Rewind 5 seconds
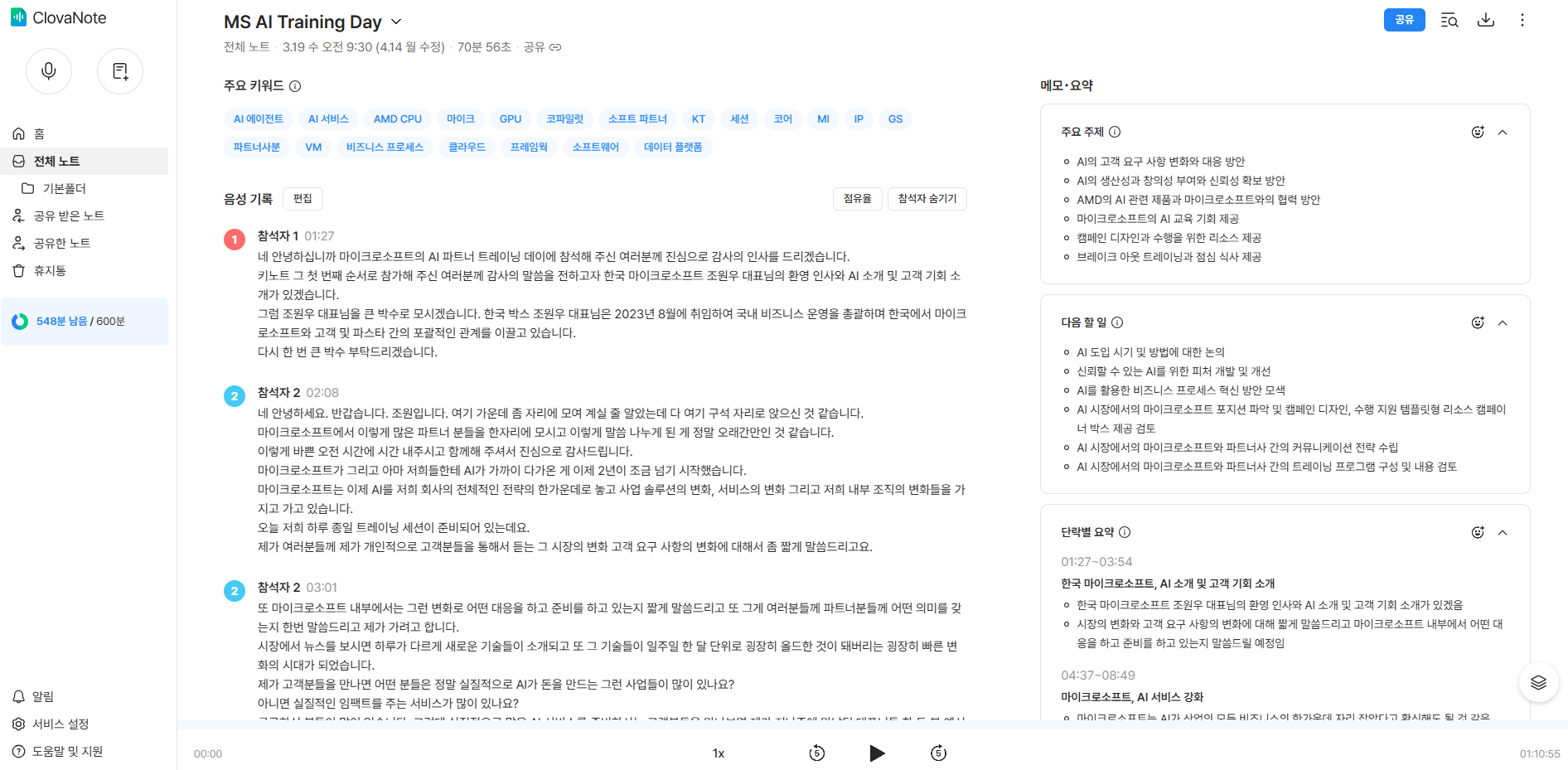Viewport: 1568px width, 770px height. 817,753
